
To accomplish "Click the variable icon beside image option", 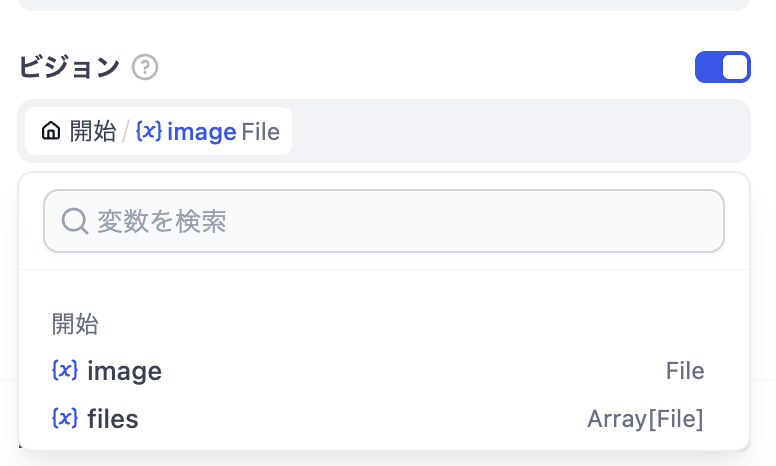I will (65, 371).
